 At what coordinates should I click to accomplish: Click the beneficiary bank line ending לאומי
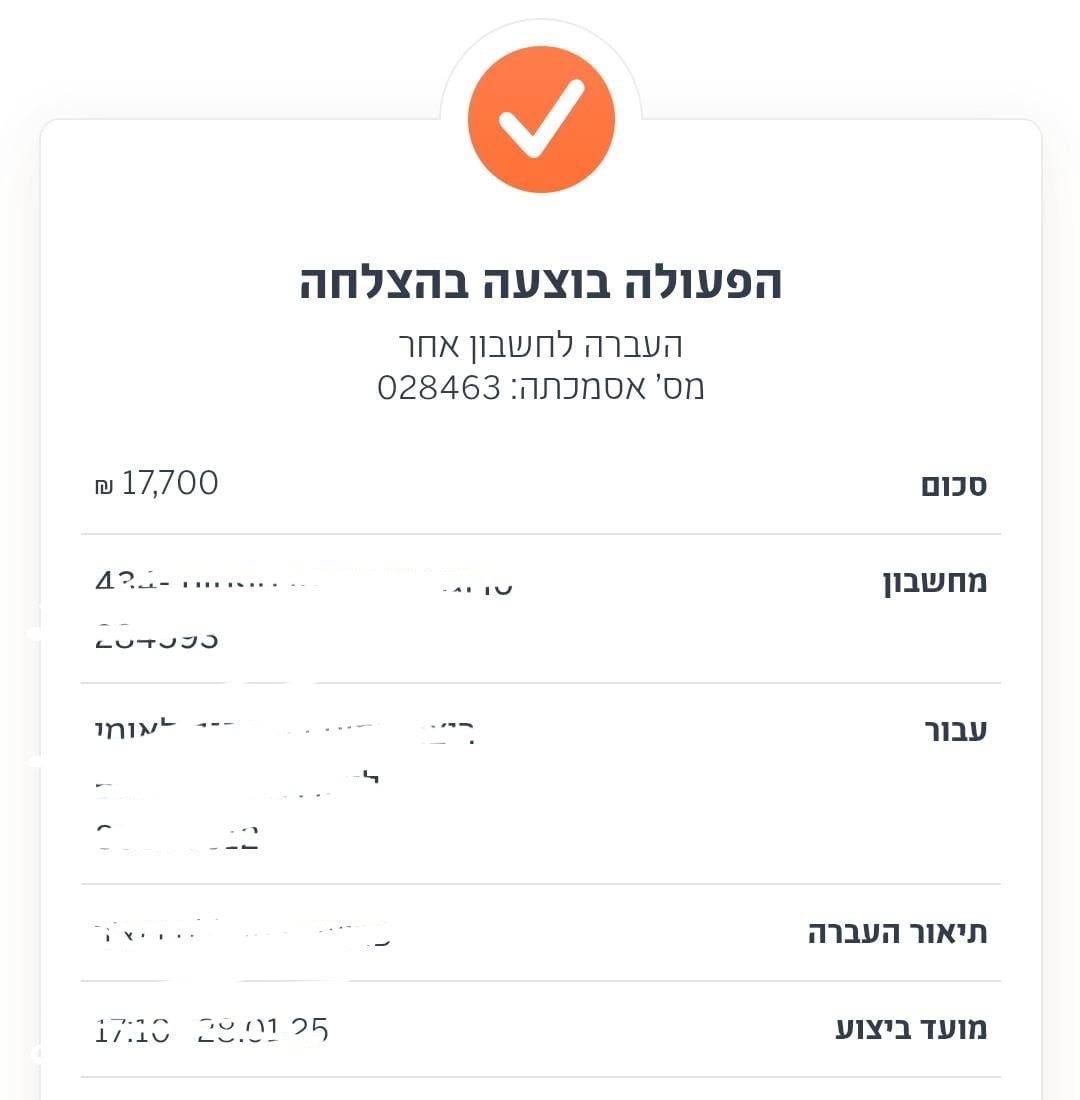click(285, 731)
